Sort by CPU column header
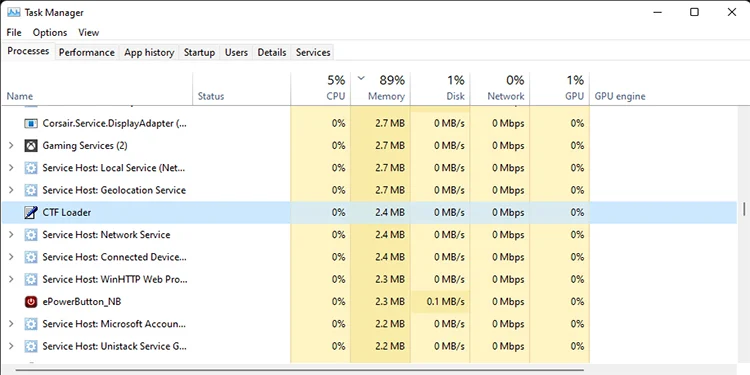Image resolution: width=750 pixels, height=375 pixels. pyautogui.click(x=320, y=89)
